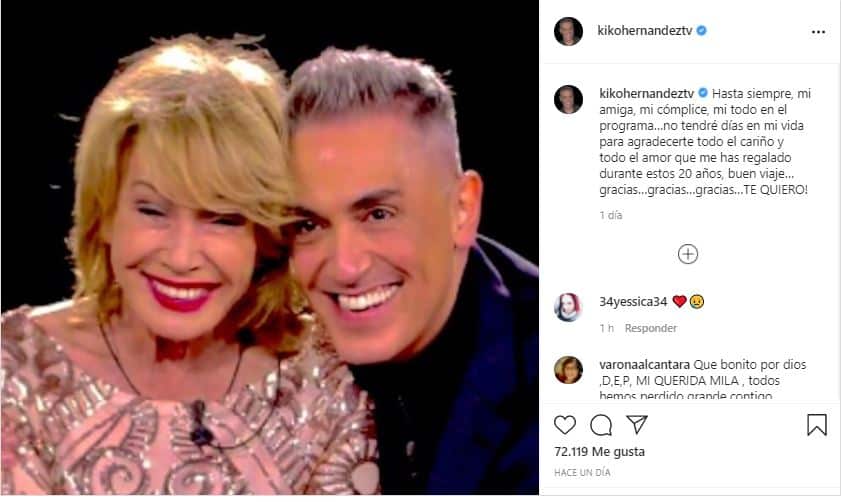The height and width of the screenshot is (502, 841).
Task: Like the post with heart icon
Action: click(x=565, y=425)
